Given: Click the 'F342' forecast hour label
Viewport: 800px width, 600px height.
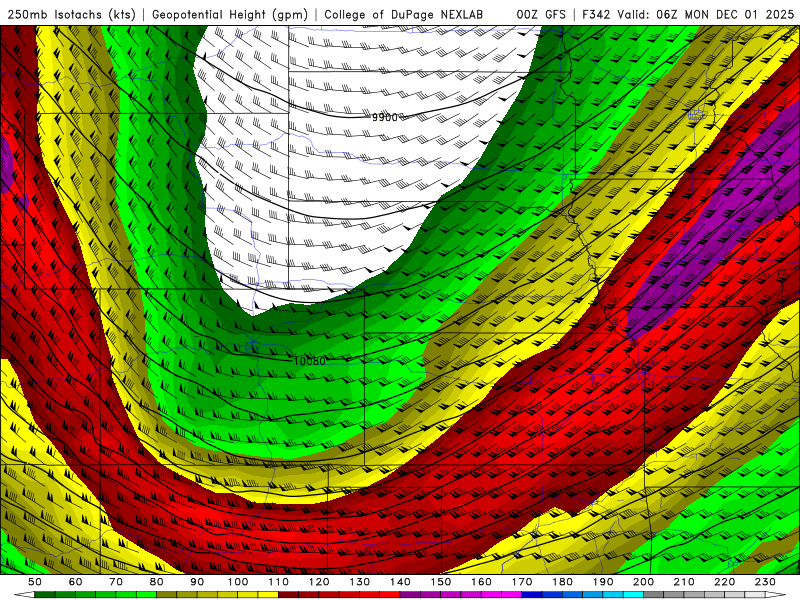Looking at the screenshot, I should pyautogui.click(x=596, y=14).
